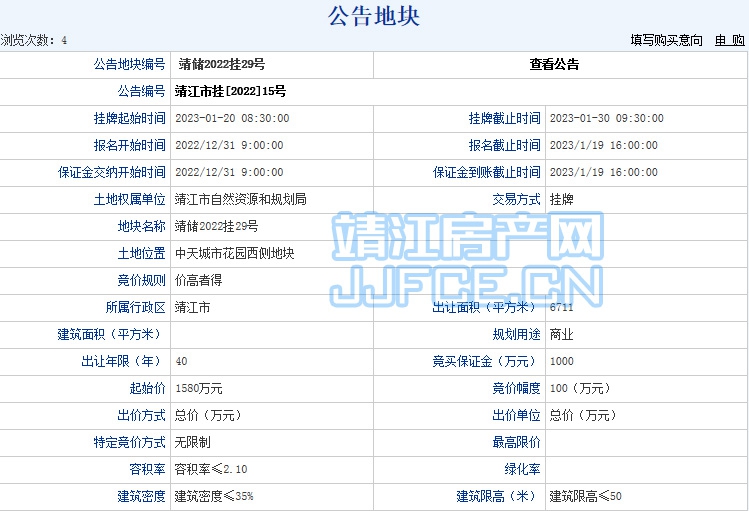Viewport: 749px width, 511px height.
Task: Click the 绿化率 label
Action: click(523, 469)
